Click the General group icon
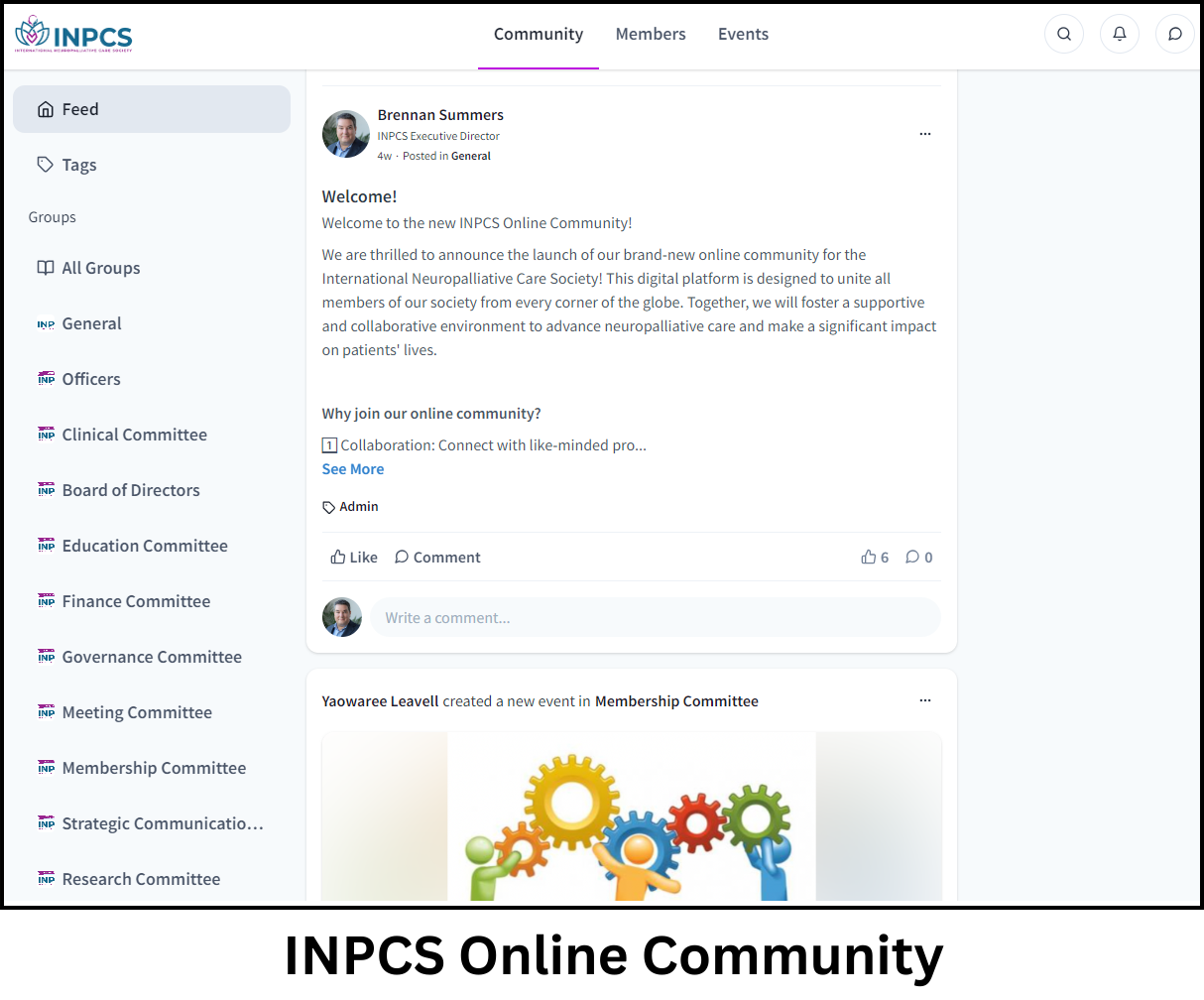This screenshot has width=1204, height=1000. click(x=46, y=324)
